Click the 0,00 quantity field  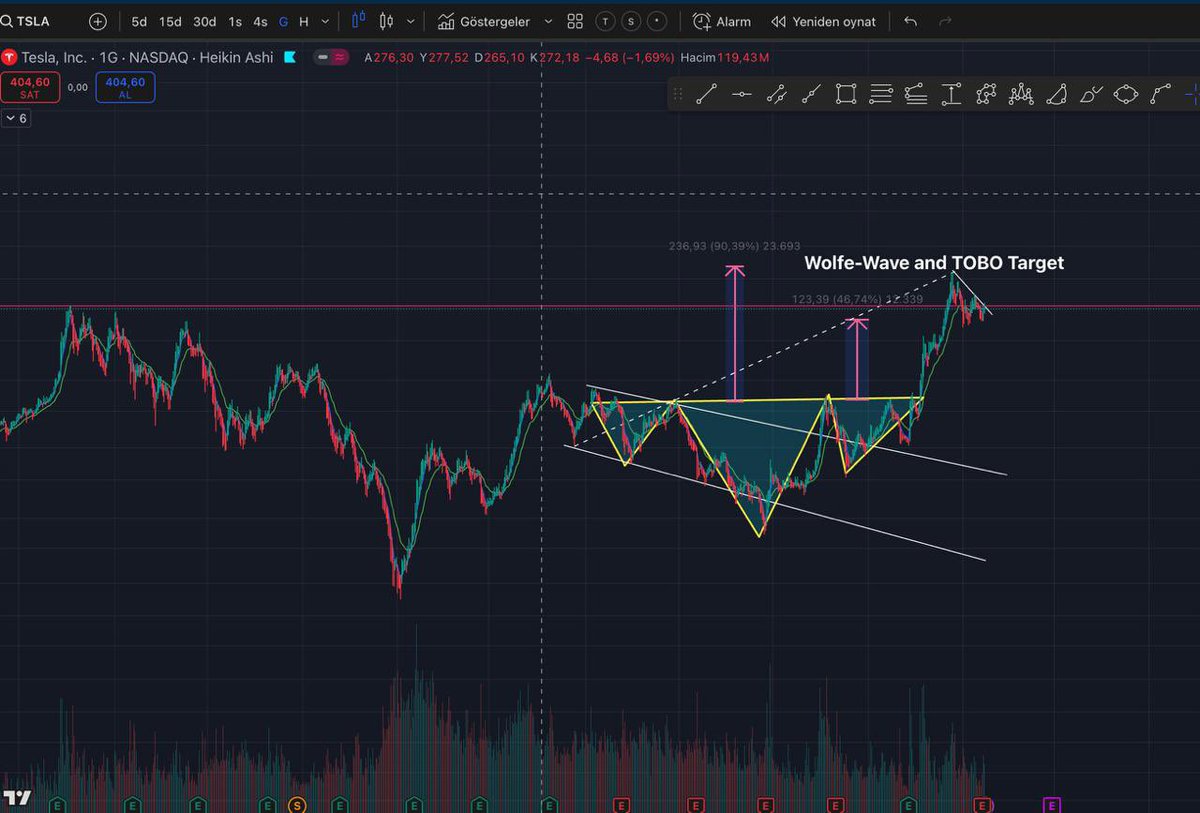pos(77,88)
